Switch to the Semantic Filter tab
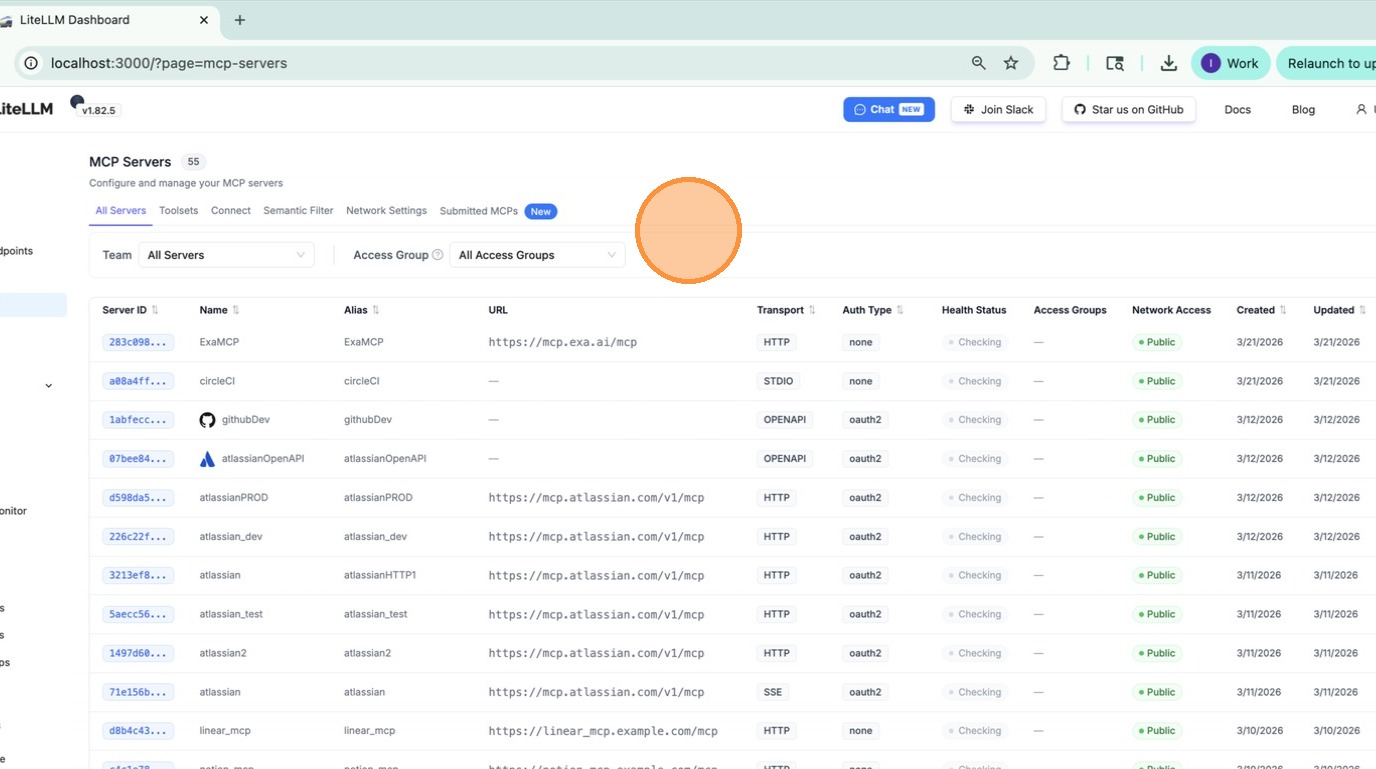 [x=298, y=211]
